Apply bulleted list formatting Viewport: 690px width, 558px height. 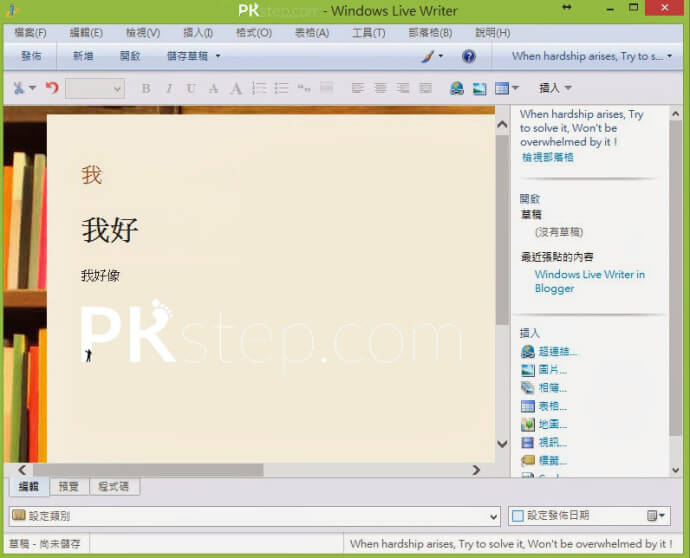281,88
